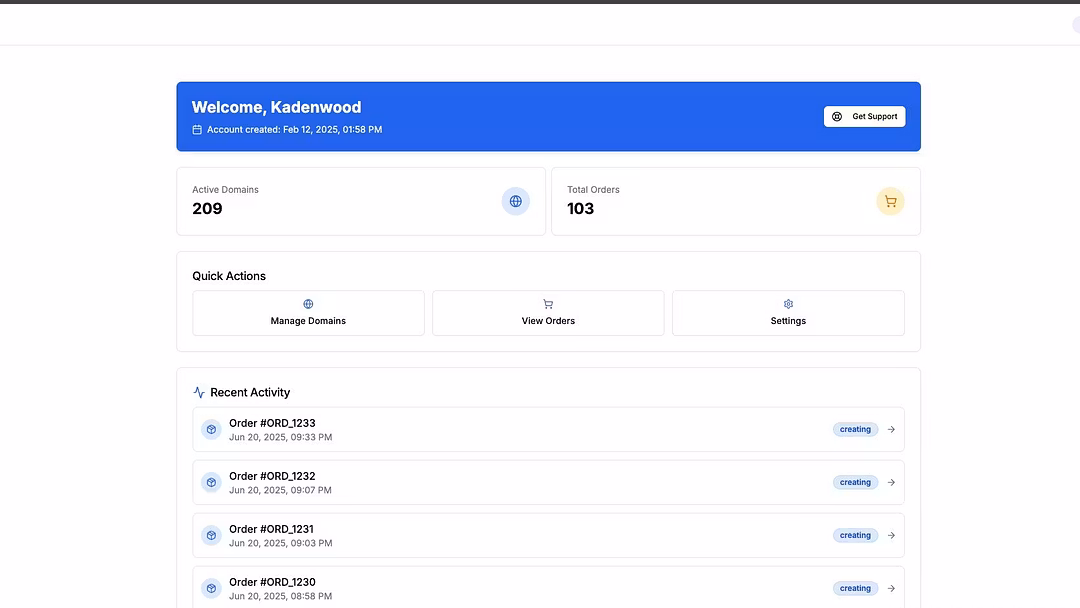The height and width of the screenshot is (608, 1080).
Task: Expand Order #ORD_1233 using its arrow
Action: click(891, 430)
